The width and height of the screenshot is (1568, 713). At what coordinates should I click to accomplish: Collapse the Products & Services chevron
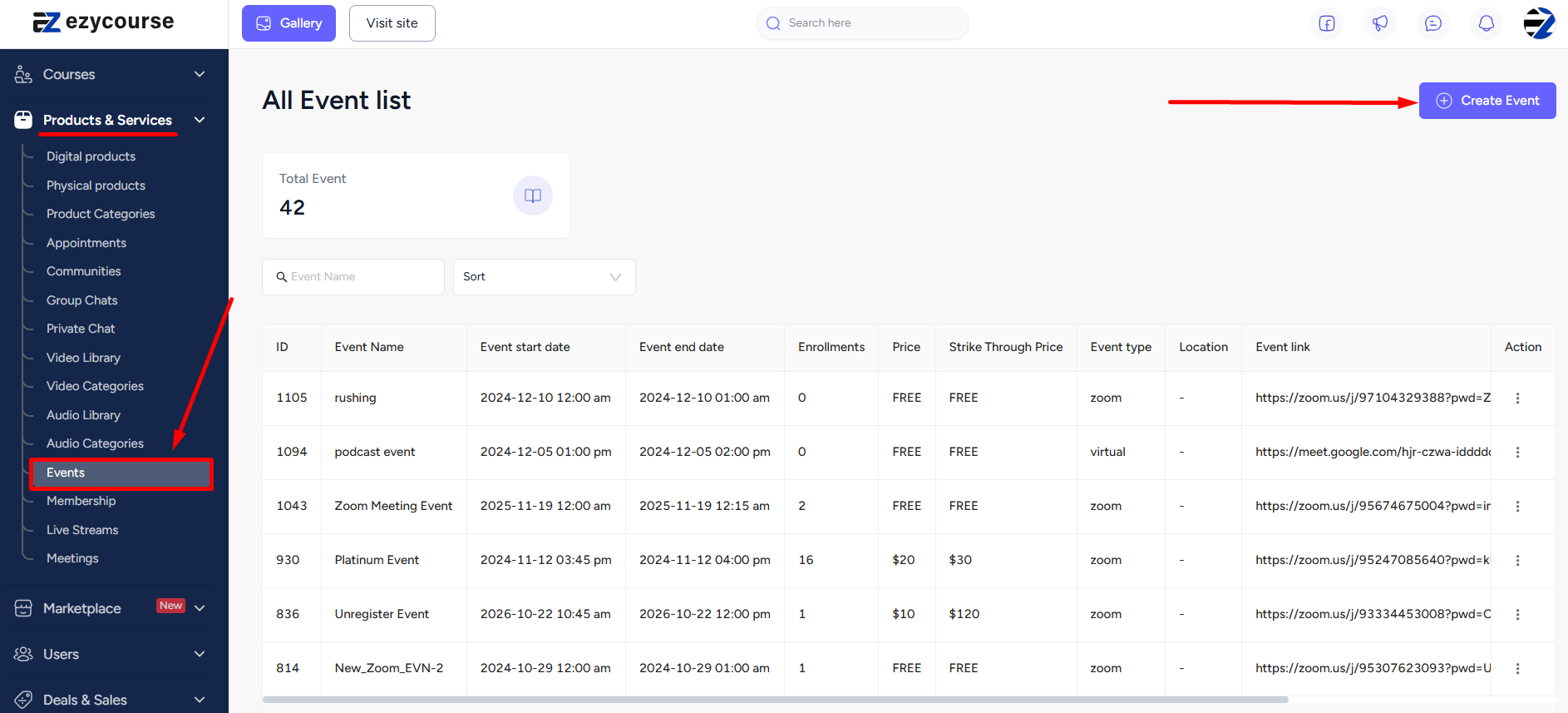200,120
